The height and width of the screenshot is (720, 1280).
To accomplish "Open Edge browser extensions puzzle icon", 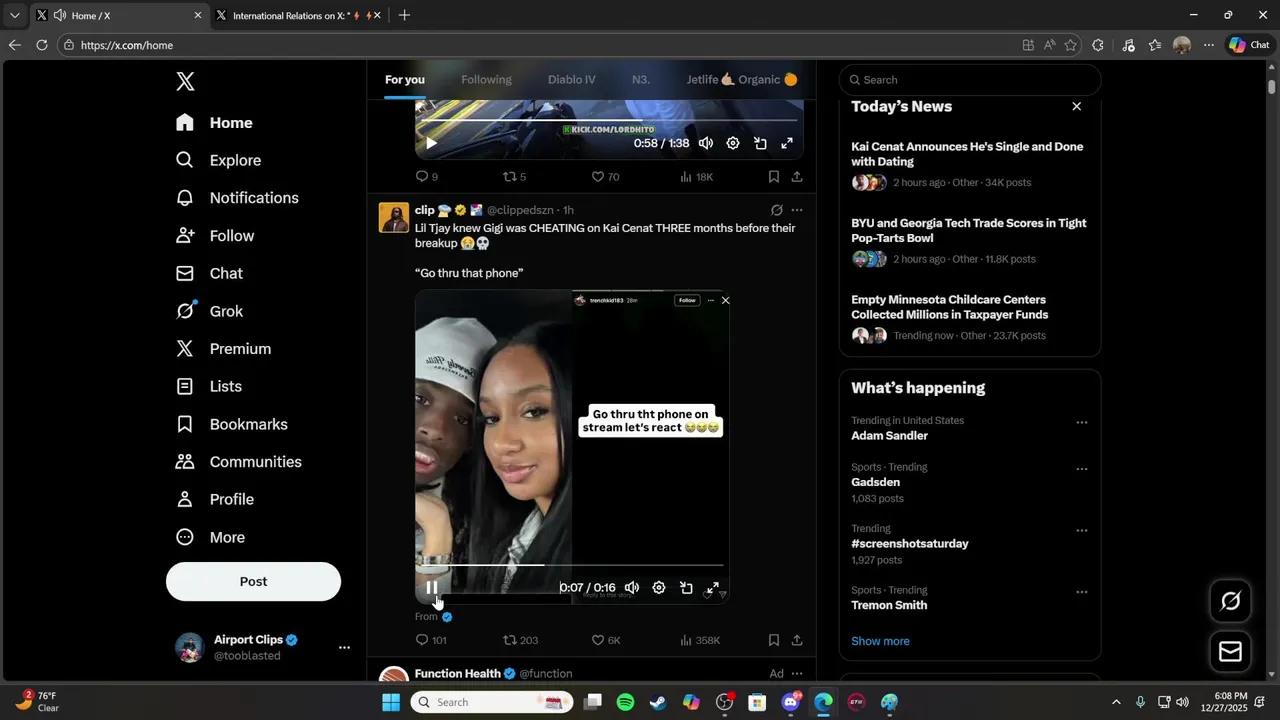I will tap(1098, 45).
